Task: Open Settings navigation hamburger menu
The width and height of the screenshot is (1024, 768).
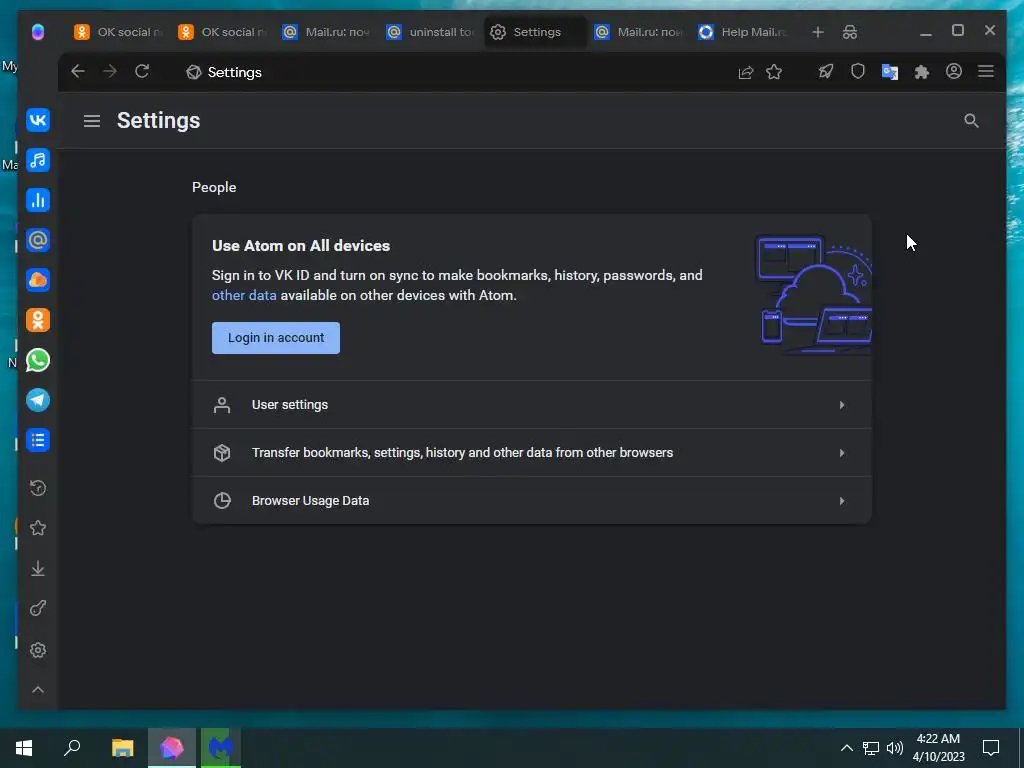Action: 91,121
